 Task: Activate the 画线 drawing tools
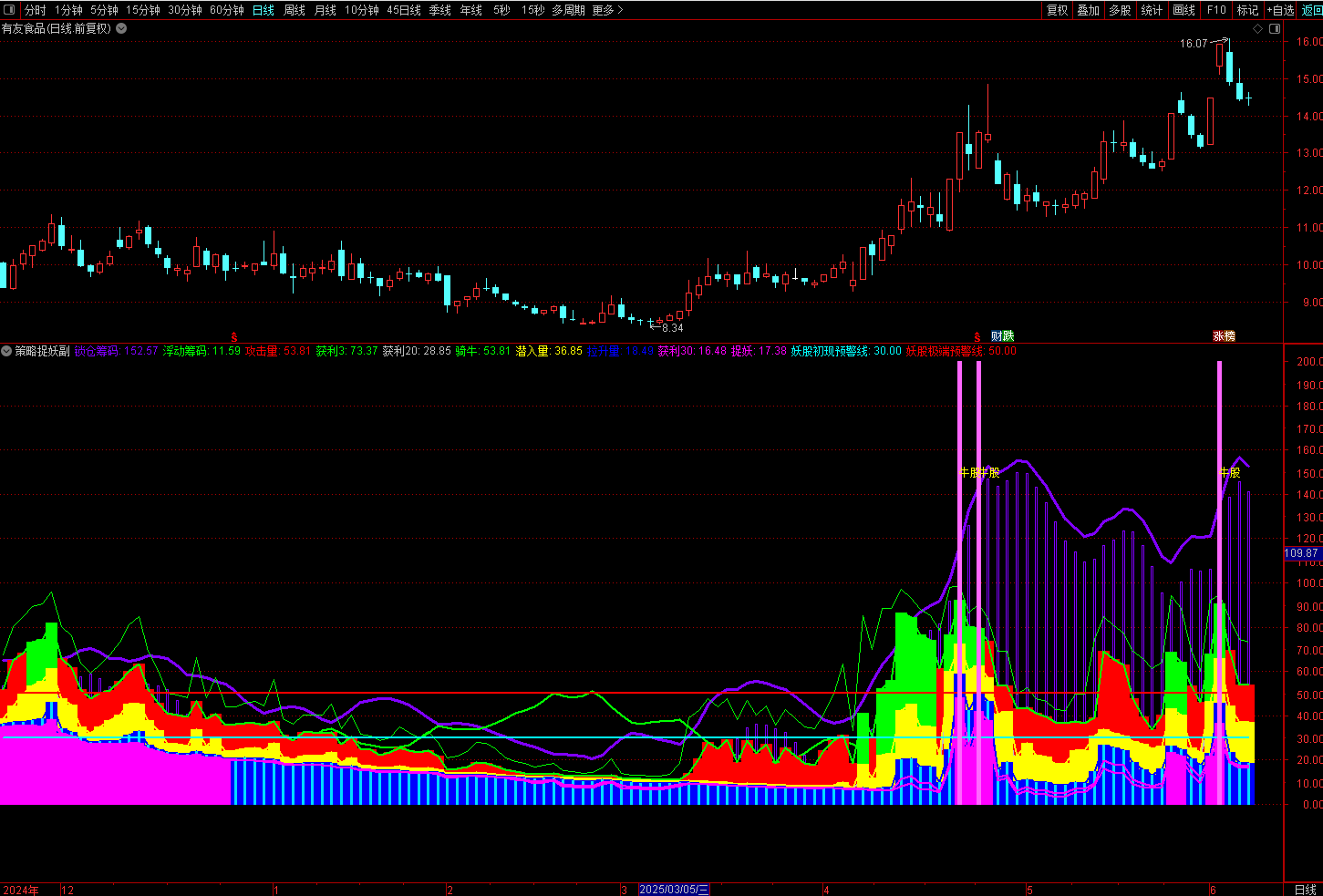1183,10
